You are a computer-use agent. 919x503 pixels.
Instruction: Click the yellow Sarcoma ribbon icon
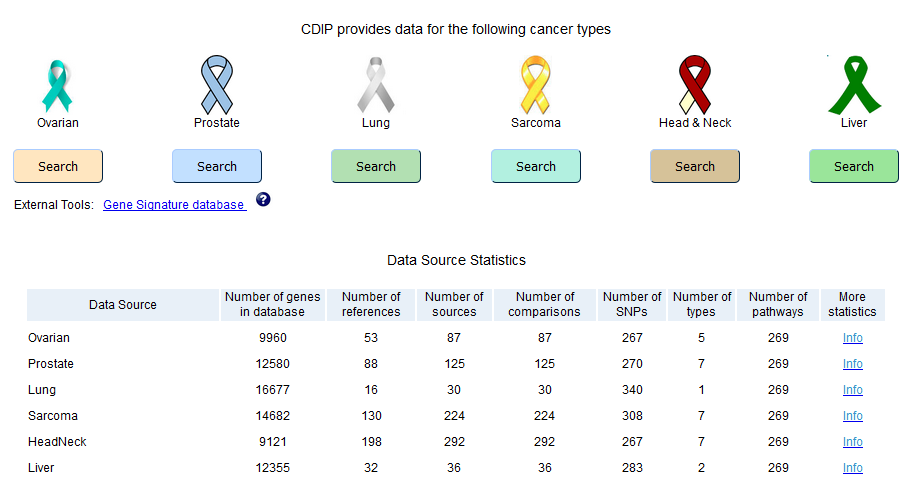[536, 84]
